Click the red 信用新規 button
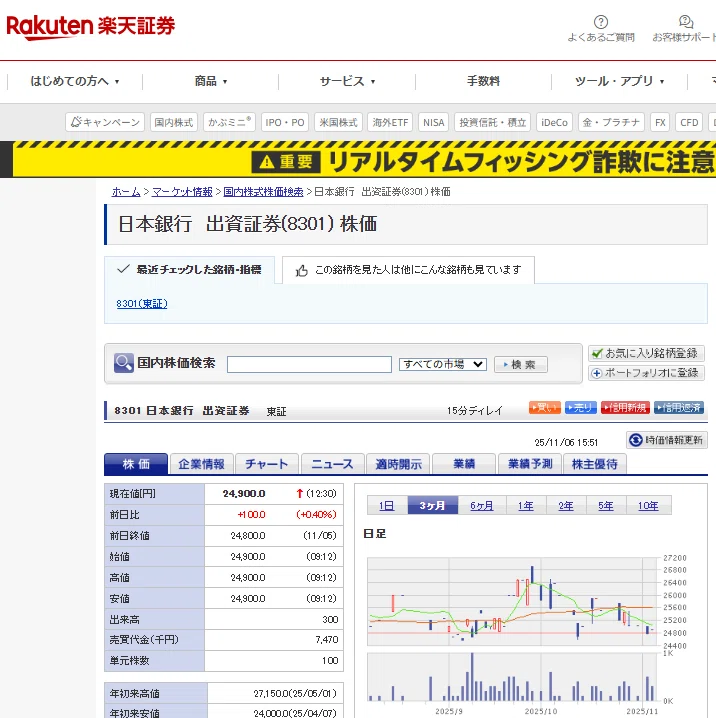This screenshot has height=718, width=716. 625,408
